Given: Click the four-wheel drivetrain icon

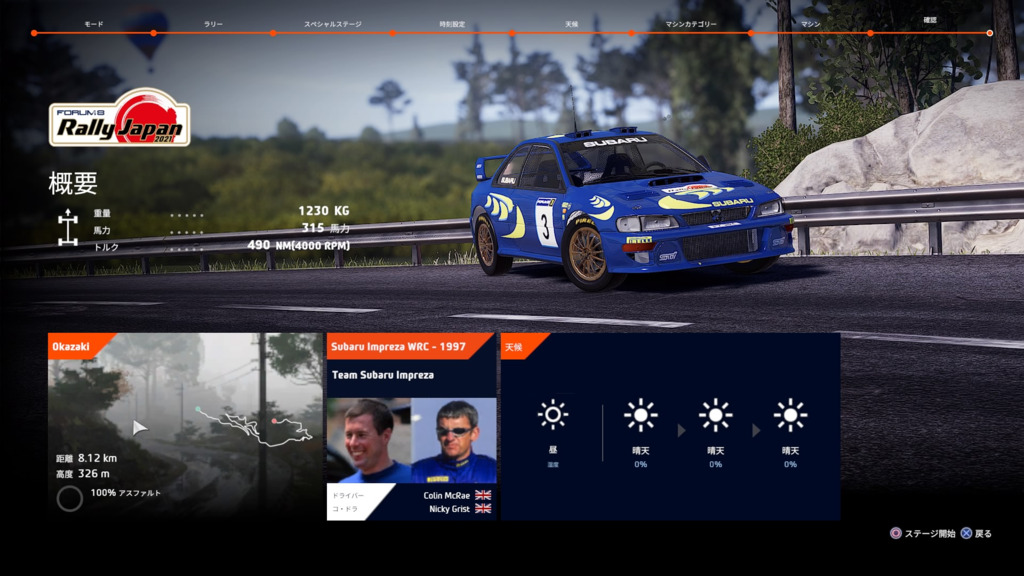Looking at the screenshot, I should tap(68, 228).
